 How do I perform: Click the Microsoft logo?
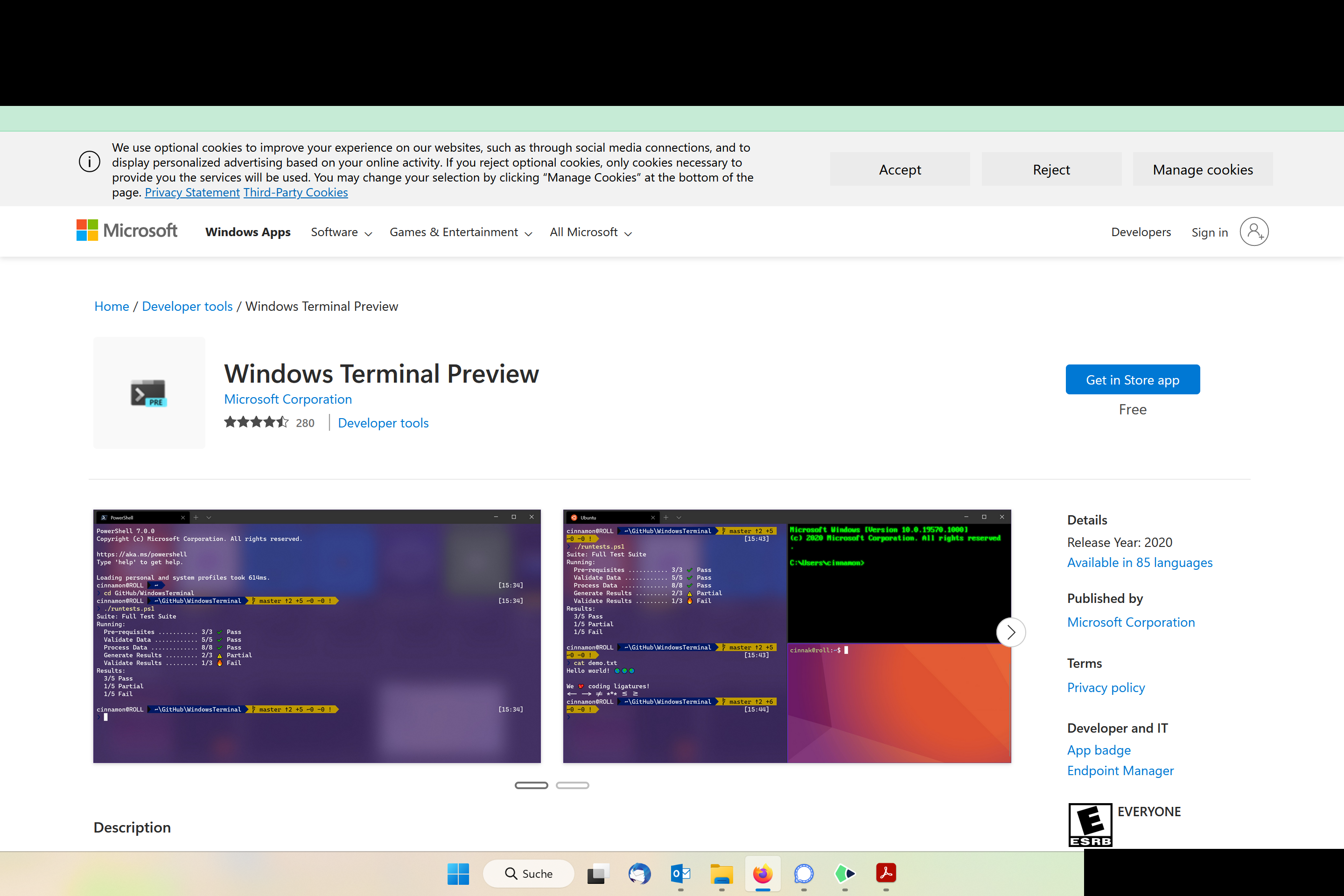(127, 231)
